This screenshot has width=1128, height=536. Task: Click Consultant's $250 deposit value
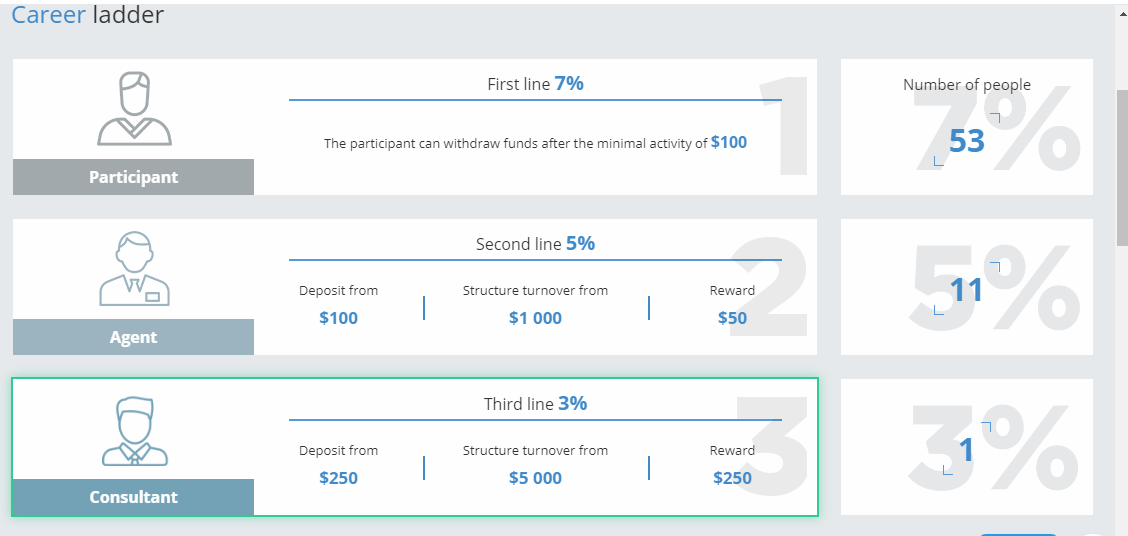(x=338, y=478)
